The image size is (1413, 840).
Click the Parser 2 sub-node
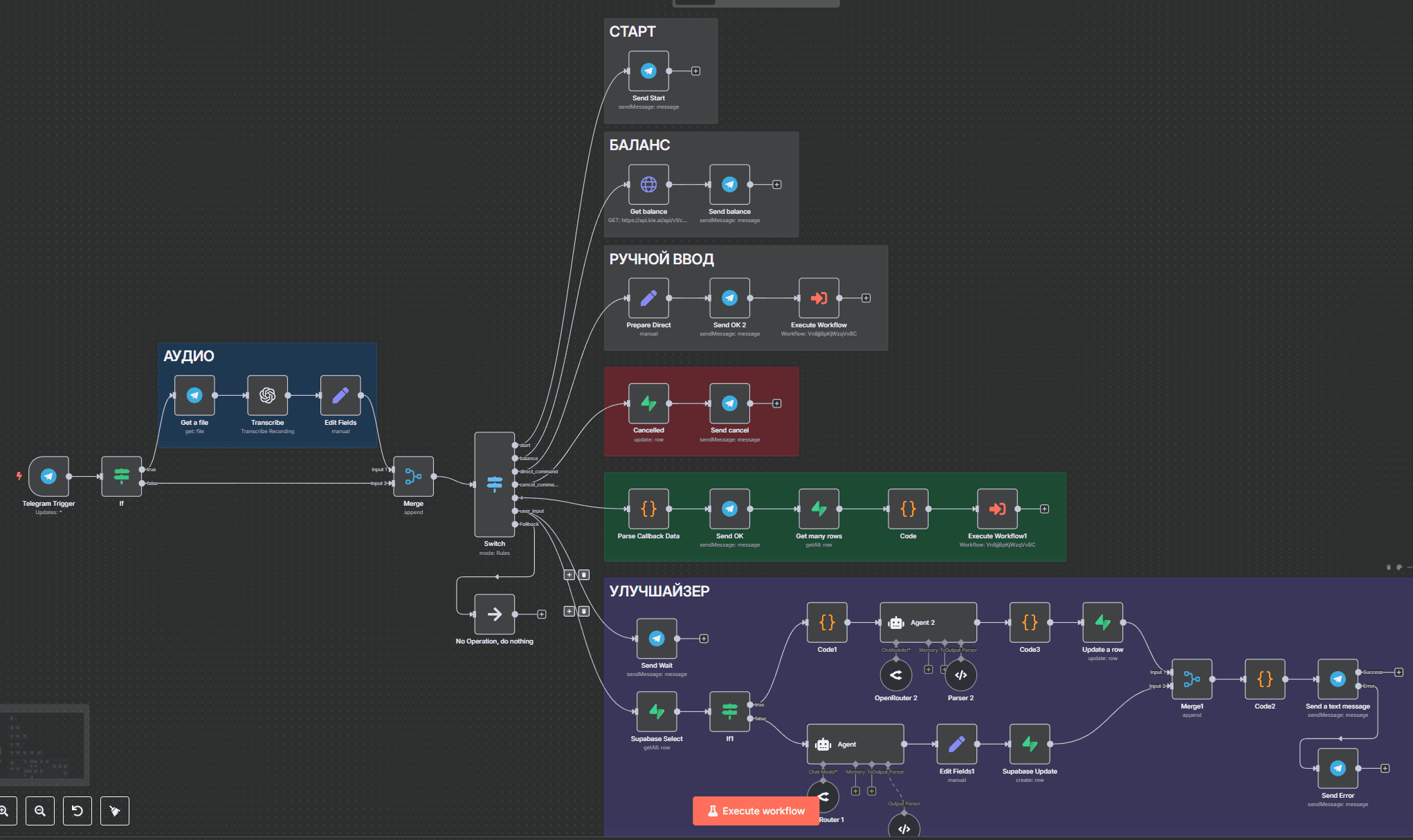tap(960, 675)
